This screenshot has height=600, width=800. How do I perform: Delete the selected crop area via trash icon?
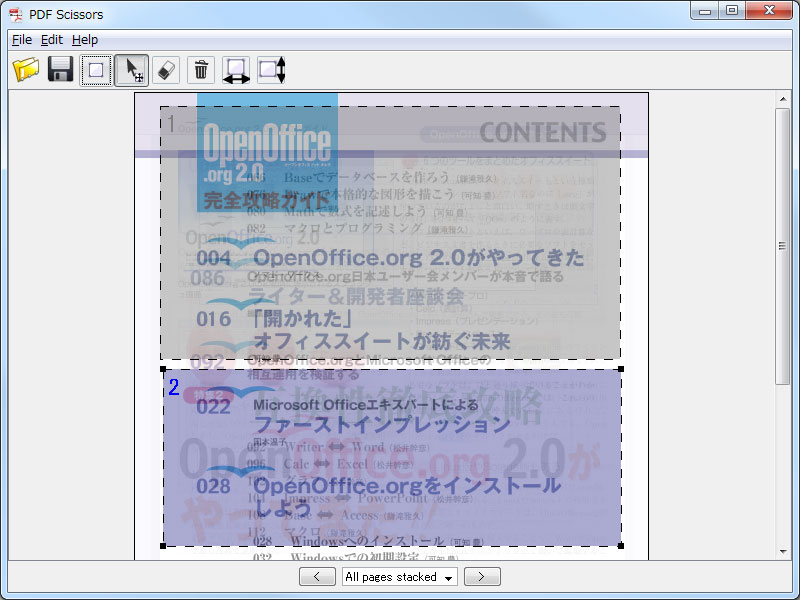[x=201, y=70]
